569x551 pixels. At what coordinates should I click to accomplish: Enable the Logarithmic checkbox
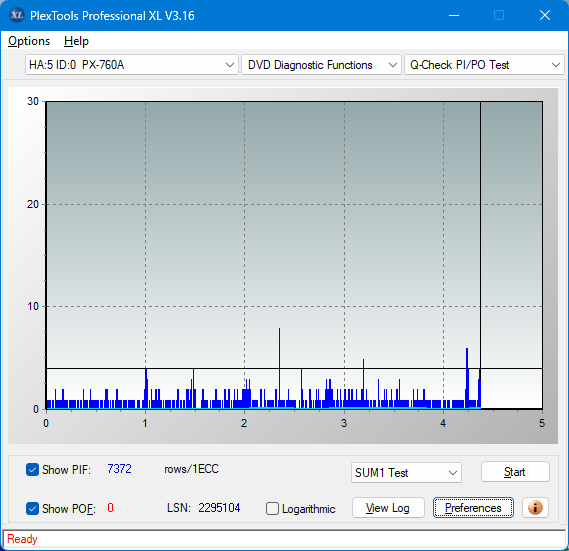coord(272,509)
